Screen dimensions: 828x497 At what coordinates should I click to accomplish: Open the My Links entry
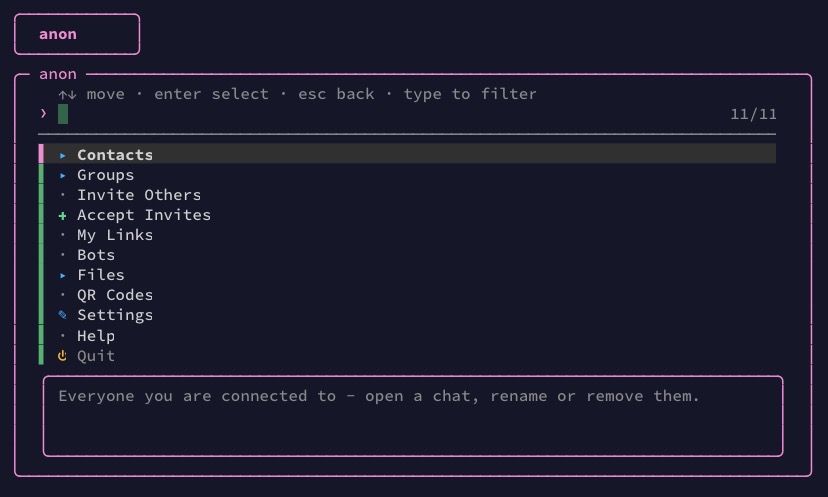click(407, 235)
